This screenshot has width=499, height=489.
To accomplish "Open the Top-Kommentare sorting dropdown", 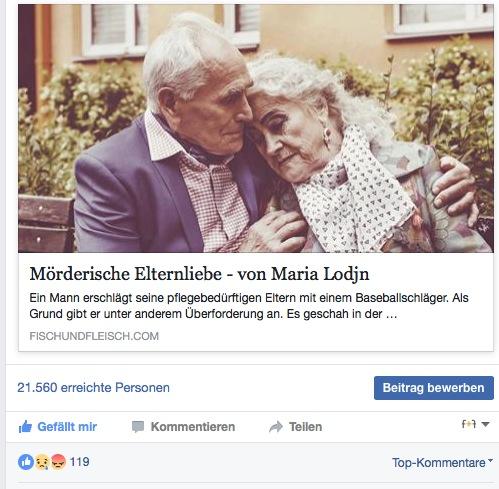I will (442, 463).
